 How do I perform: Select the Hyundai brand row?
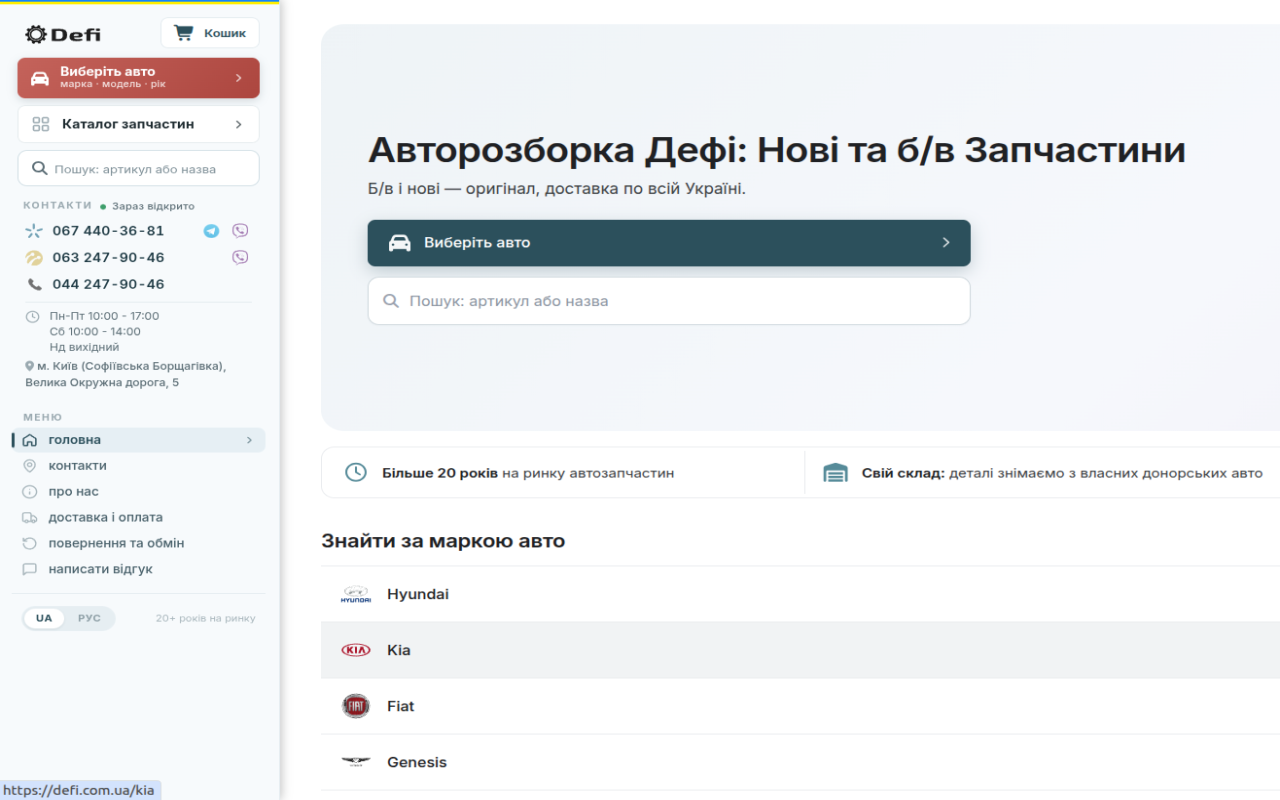[800, 595]
